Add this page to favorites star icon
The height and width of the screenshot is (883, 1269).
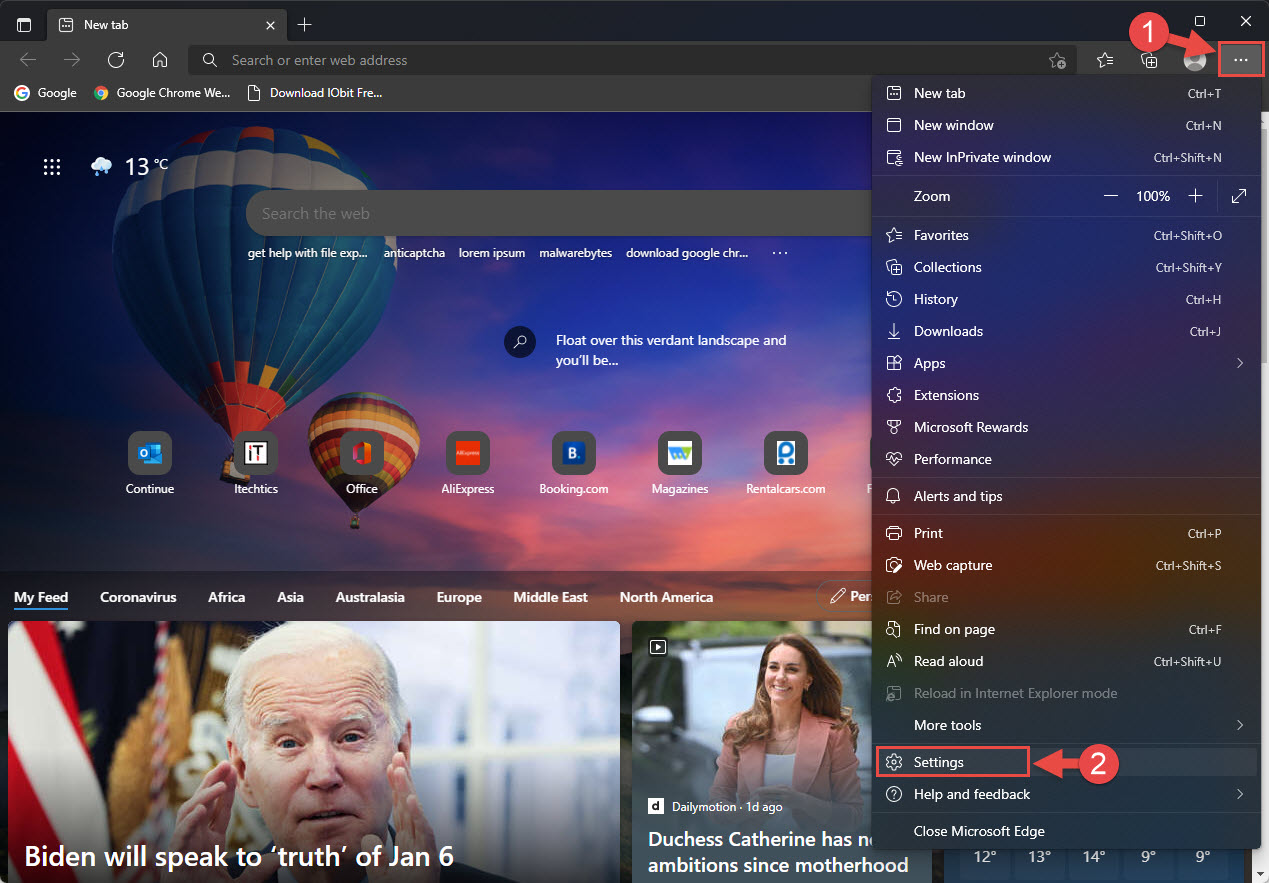(1057, 60)
